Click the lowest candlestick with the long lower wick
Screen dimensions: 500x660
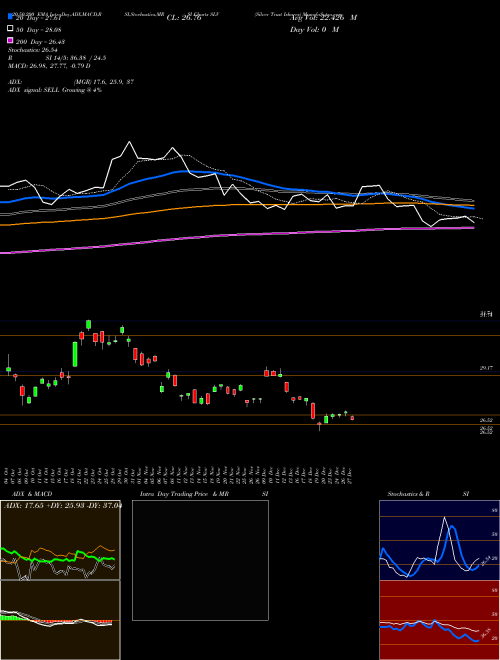[319, 426]
